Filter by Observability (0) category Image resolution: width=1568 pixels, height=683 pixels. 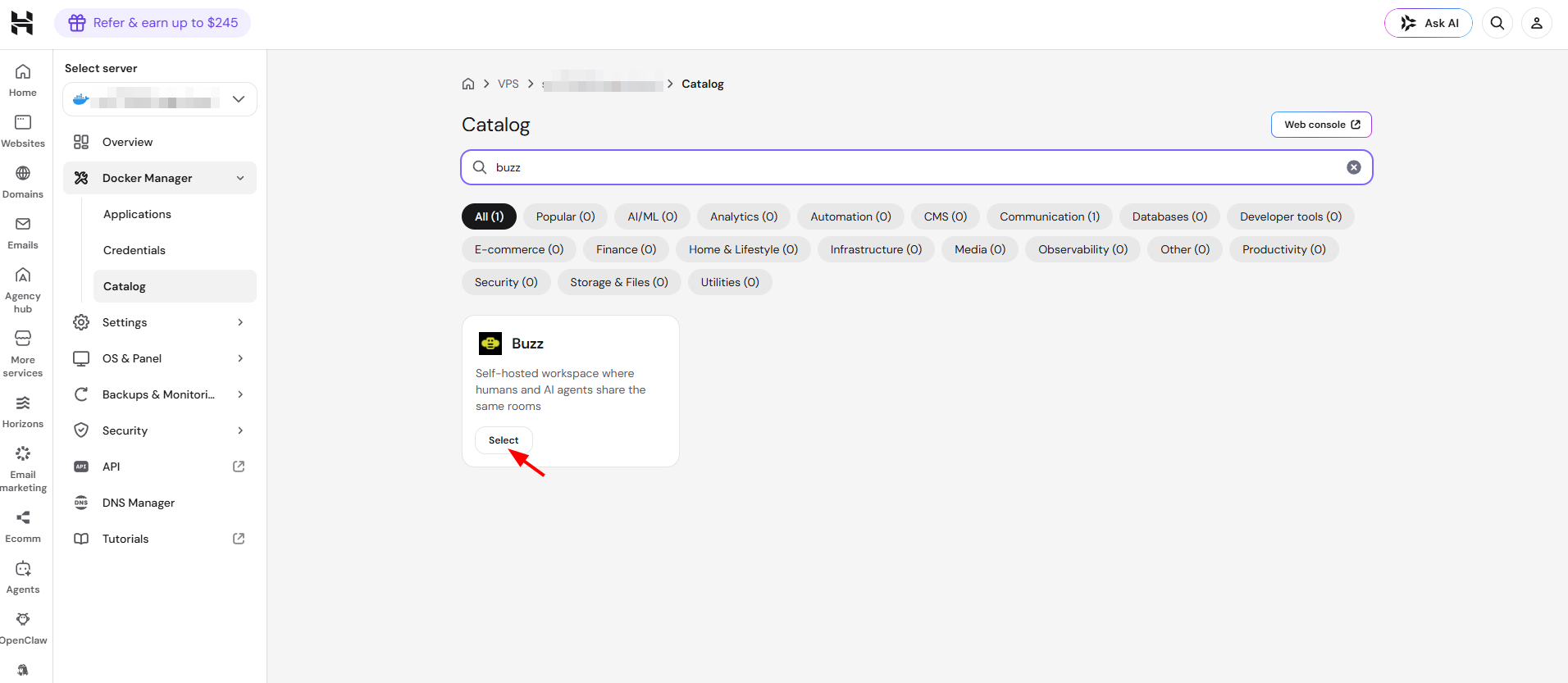[x=1083, y=249]
